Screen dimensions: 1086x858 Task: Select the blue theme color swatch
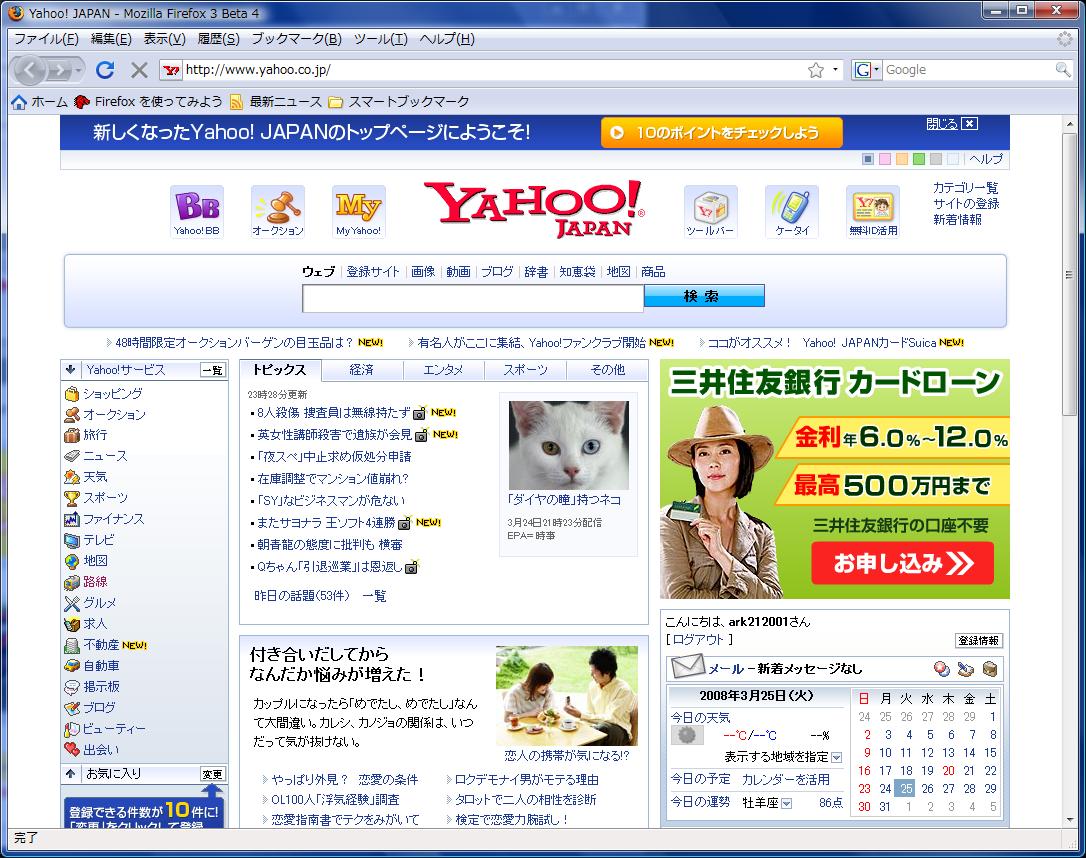click(868, 159)
